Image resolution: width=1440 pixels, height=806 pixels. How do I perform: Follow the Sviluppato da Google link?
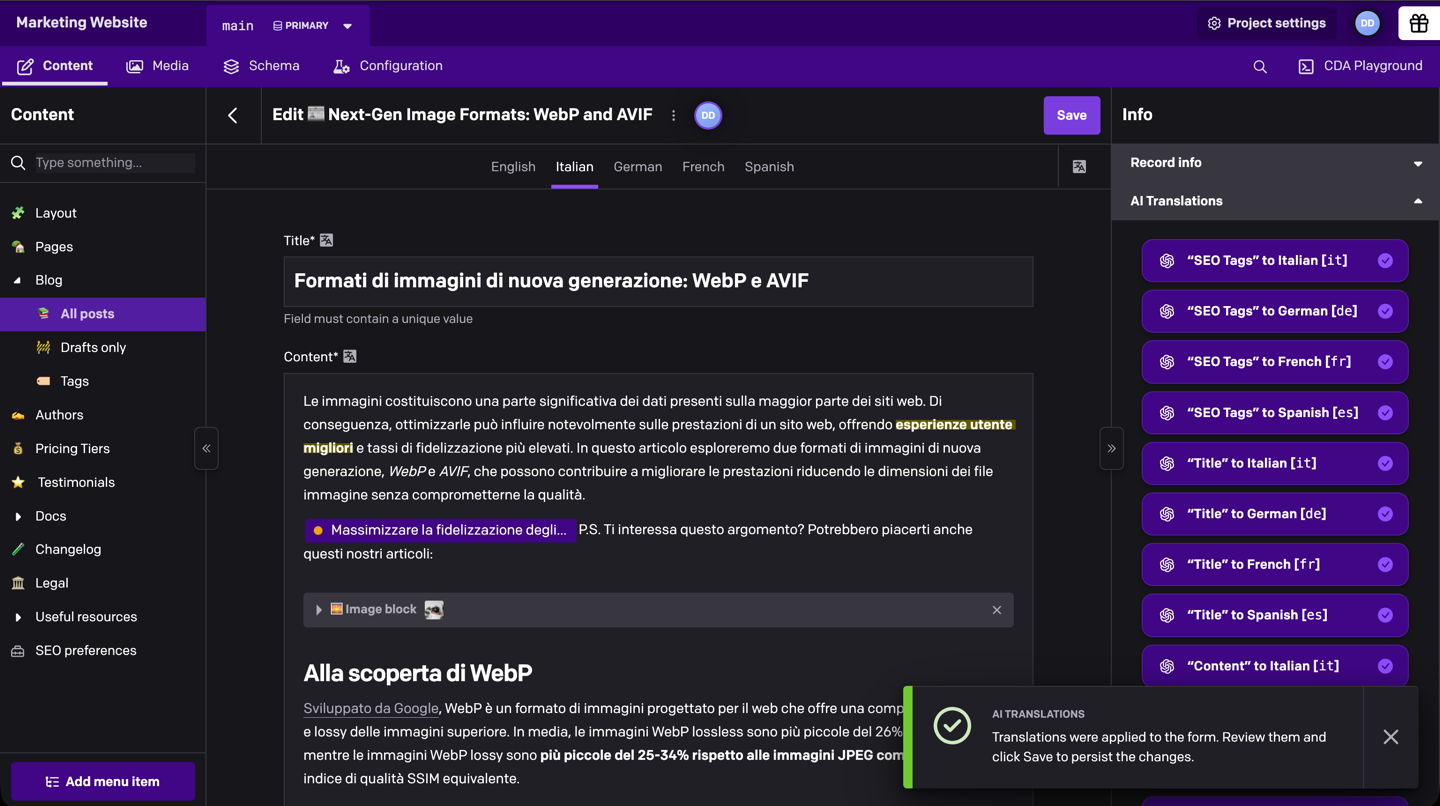(371, 708)
